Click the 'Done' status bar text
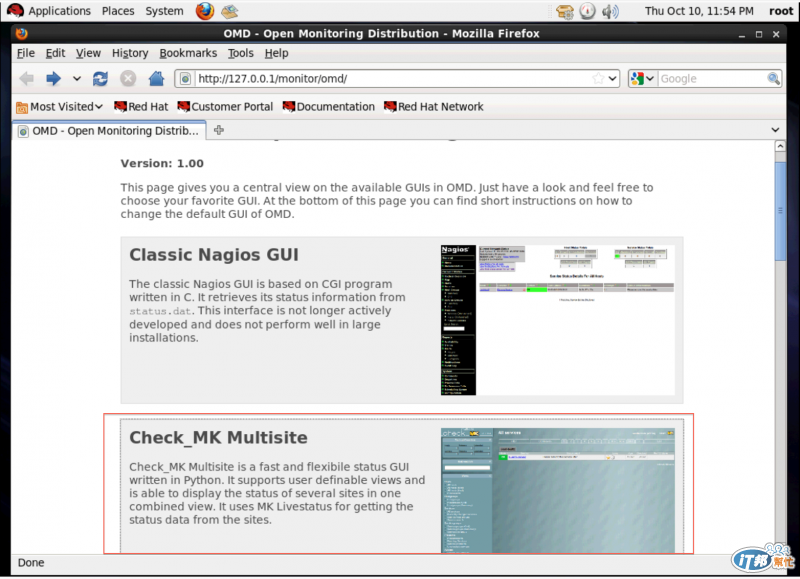 31,563
